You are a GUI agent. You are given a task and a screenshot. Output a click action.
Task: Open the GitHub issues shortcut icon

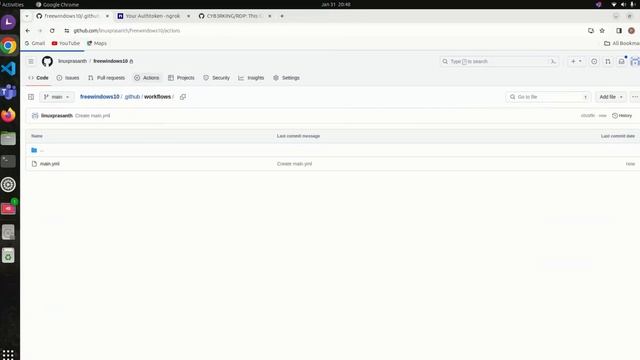(594, 61)
